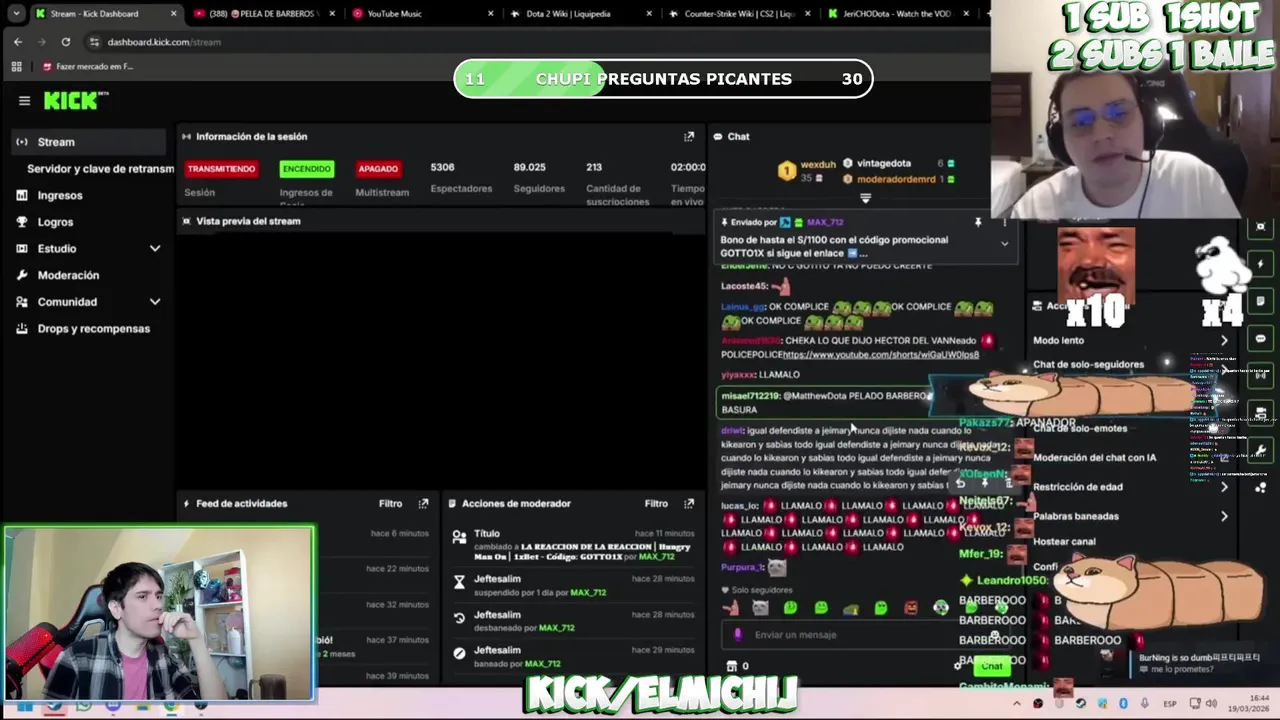Open Palabras baneadas arrow
Viewport: 1280px width, 720px height.
(1224, 516)
